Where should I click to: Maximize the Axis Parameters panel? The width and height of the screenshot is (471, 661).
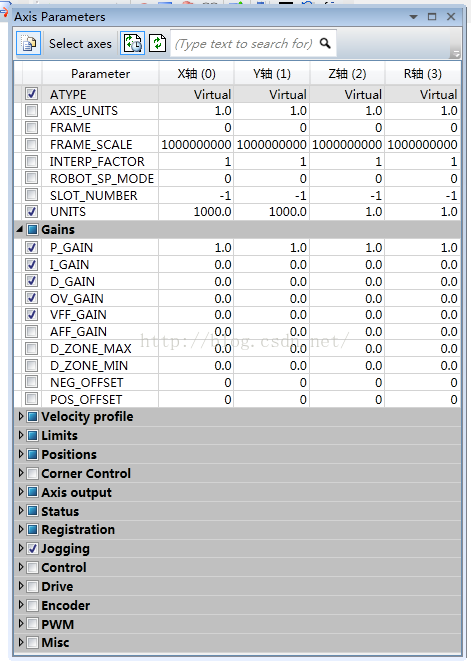(432, 16)
